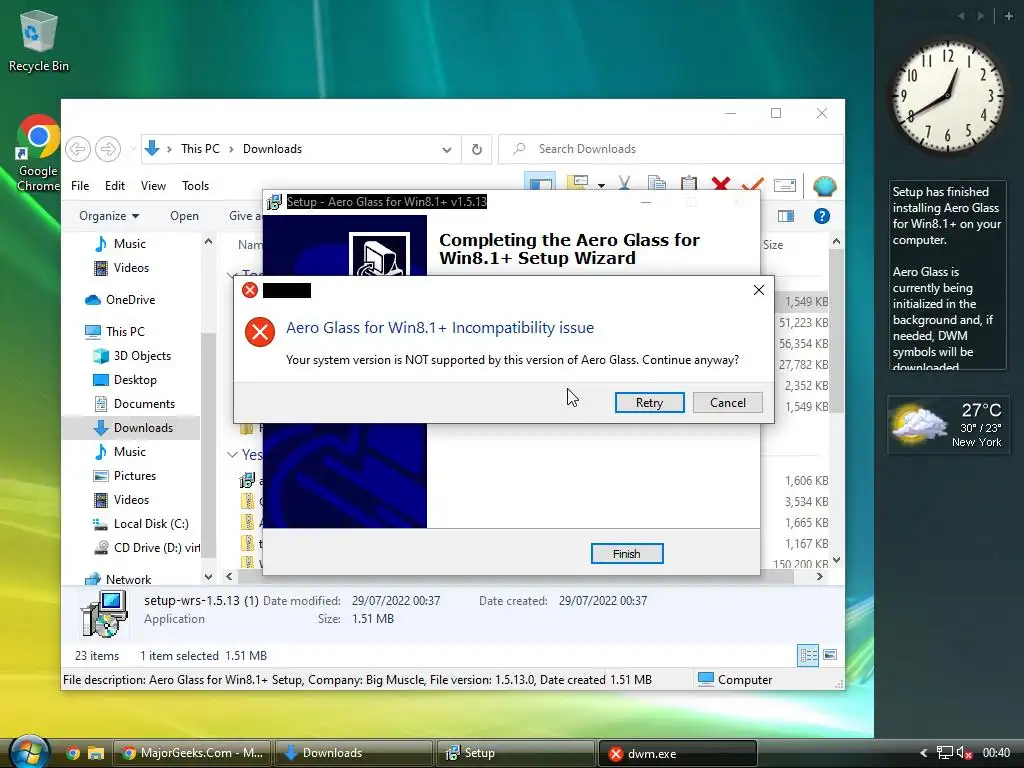Click the Open command button
Viewport: 1024px width, 768px height.
(184, 216)
